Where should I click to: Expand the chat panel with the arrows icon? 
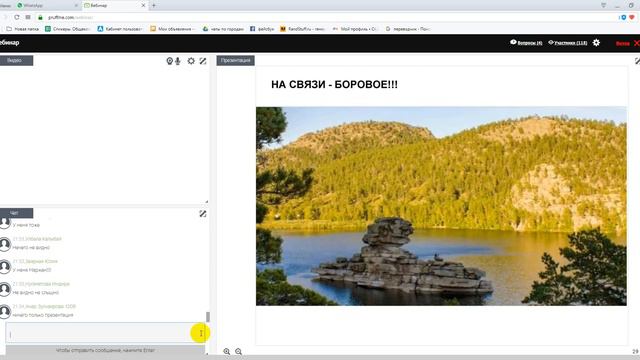203,213
